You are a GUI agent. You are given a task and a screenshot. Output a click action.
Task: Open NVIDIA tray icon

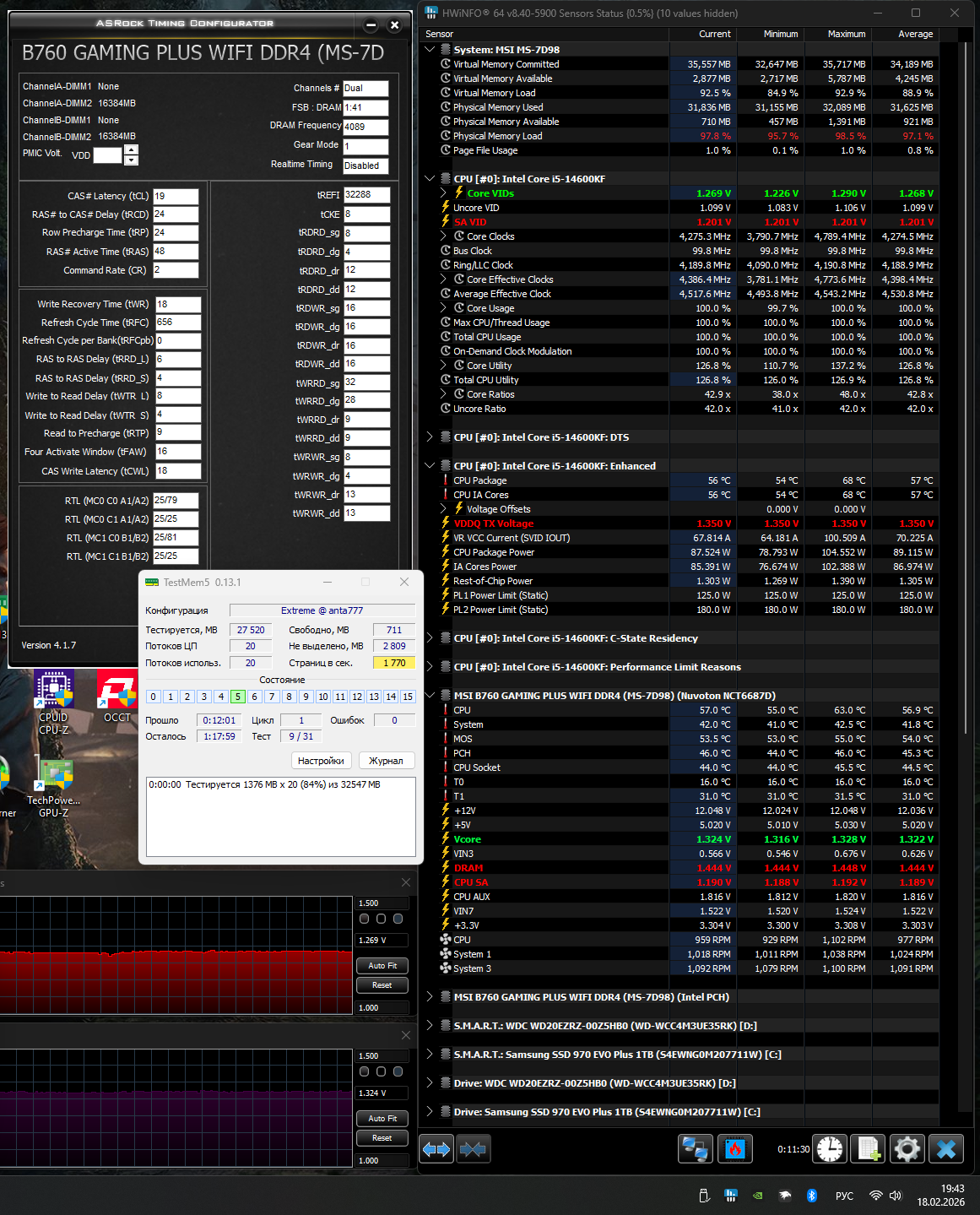click(758, 1196)
